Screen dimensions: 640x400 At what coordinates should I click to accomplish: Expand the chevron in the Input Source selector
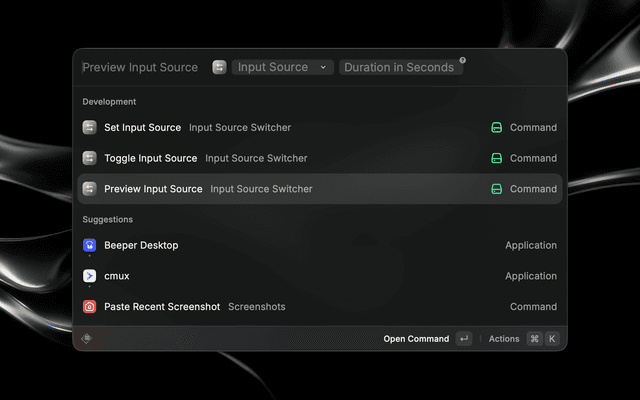(x=323, y=67)
